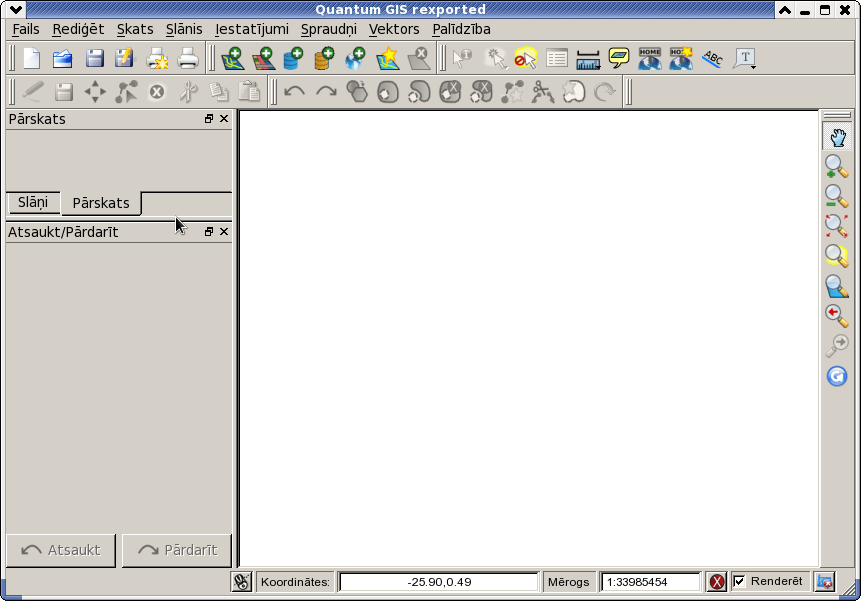Open the Iestatījumi menu

pyautogui.click(x=251, y=29)
